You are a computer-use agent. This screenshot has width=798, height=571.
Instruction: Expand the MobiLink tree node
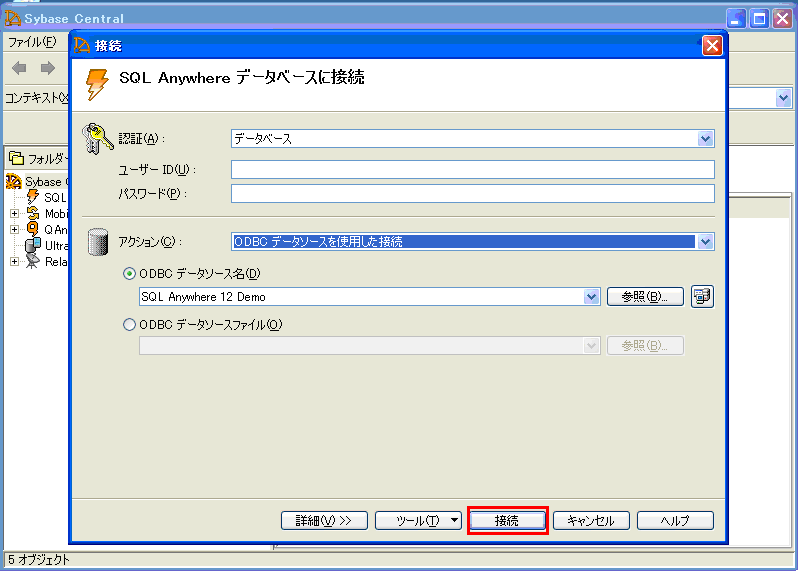click(14, 213)
